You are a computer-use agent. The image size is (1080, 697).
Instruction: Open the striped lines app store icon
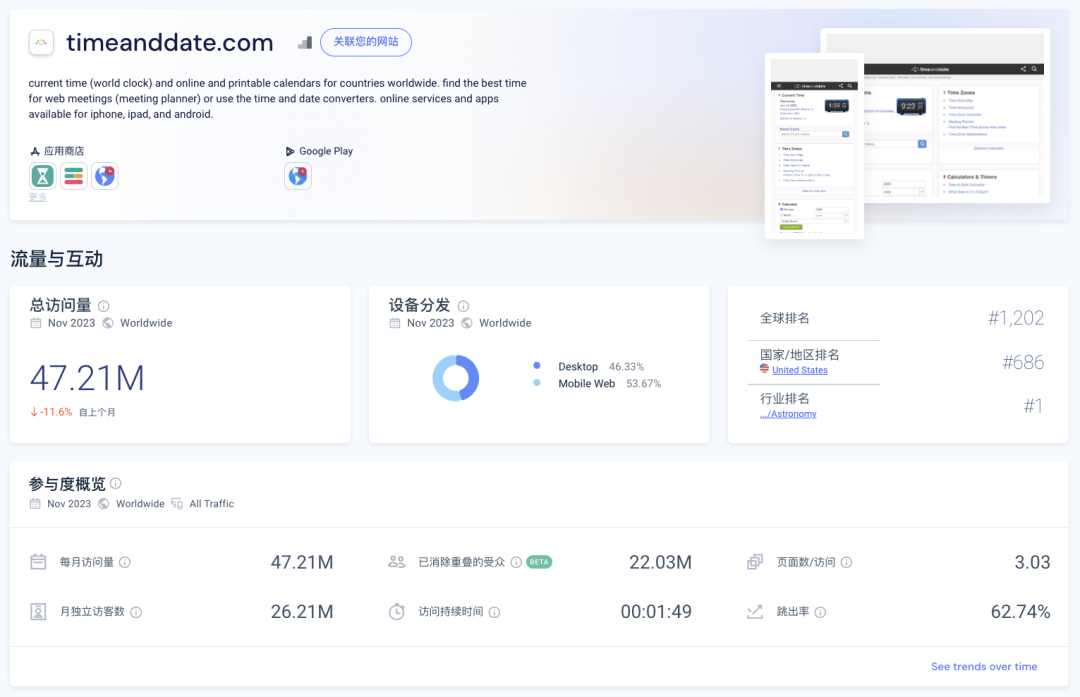[x=74, y=176]
